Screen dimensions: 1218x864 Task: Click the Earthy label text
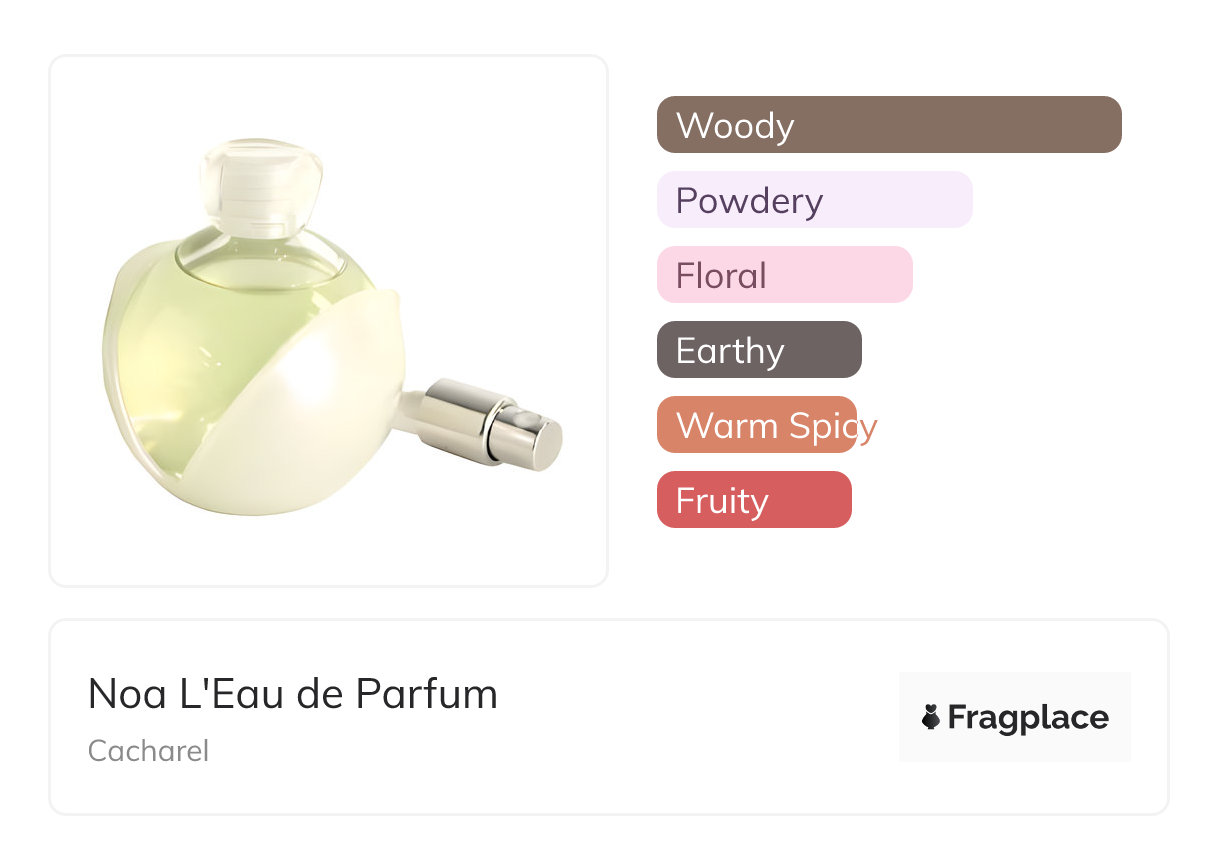click(x=730, y=351)
